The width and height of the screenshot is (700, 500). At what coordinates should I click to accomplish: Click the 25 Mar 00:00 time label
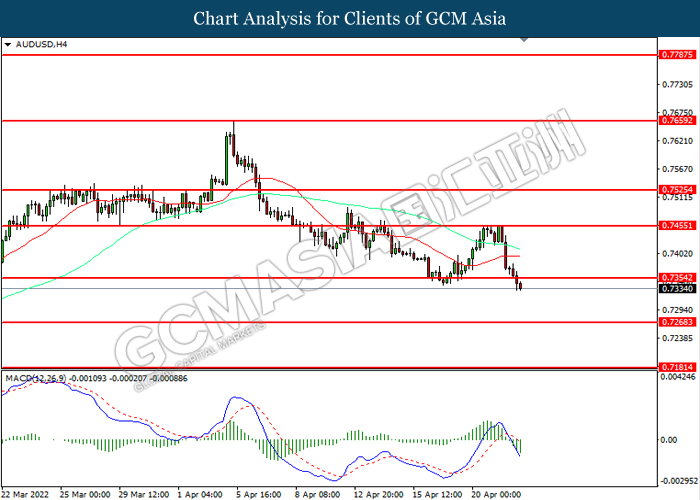(x=85, y=495)
